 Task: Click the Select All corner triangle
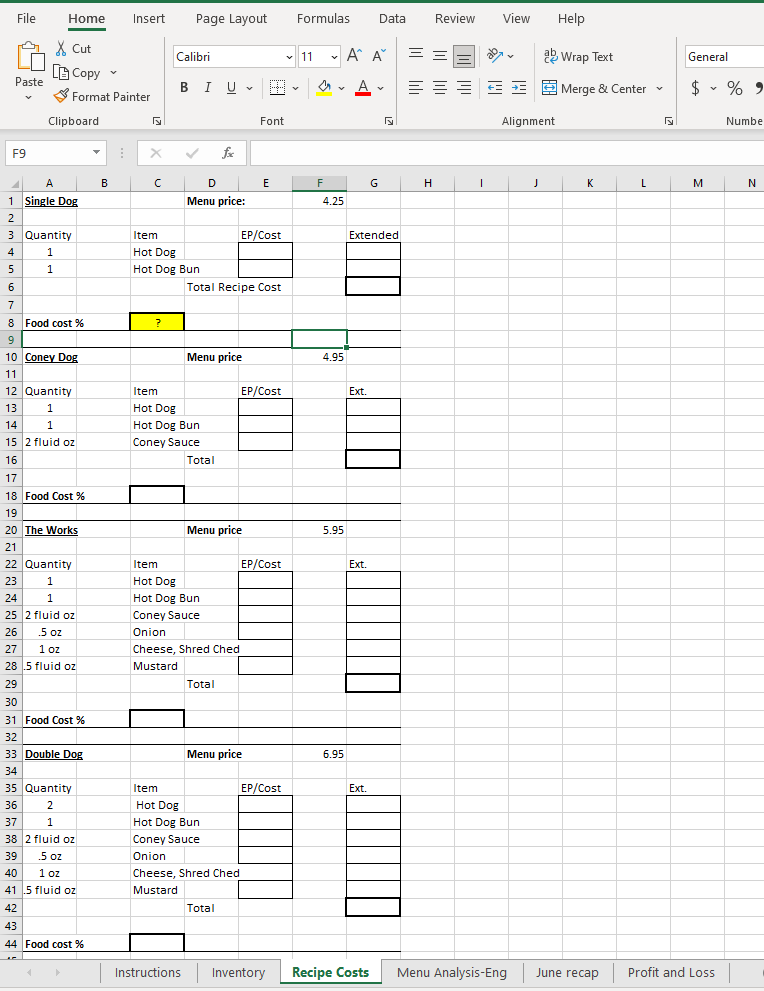[13, 183]
